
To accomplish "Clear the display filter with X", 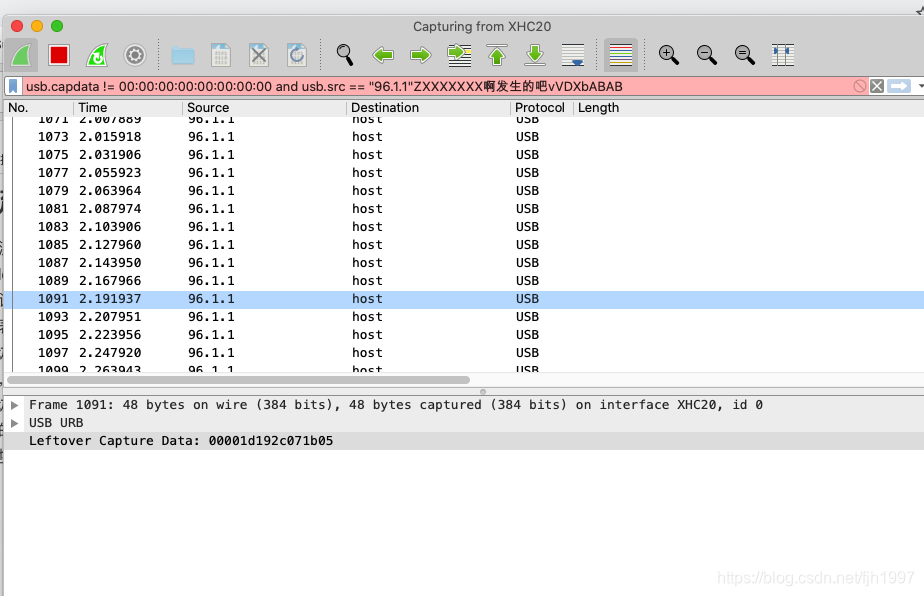I will pos(877,87).
